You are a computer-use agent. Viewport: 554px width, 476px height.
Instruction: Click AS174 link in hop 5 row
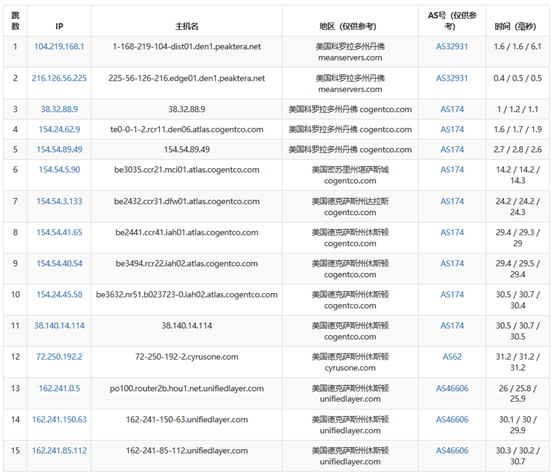point(452,149)
